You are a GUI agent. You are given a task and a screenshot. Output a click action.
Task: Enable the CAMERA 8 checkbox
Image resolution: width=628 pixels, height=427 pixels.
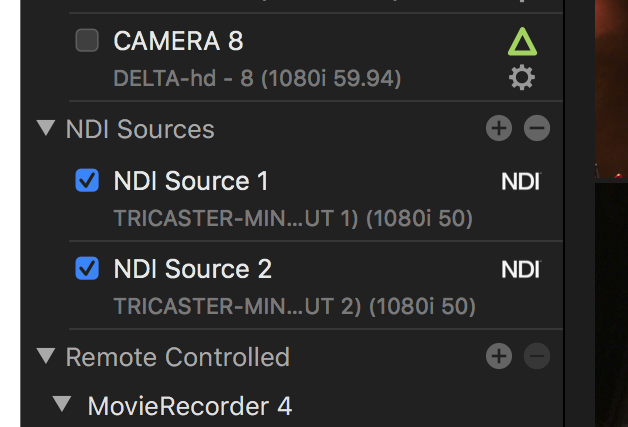click(x=88, y=41)
